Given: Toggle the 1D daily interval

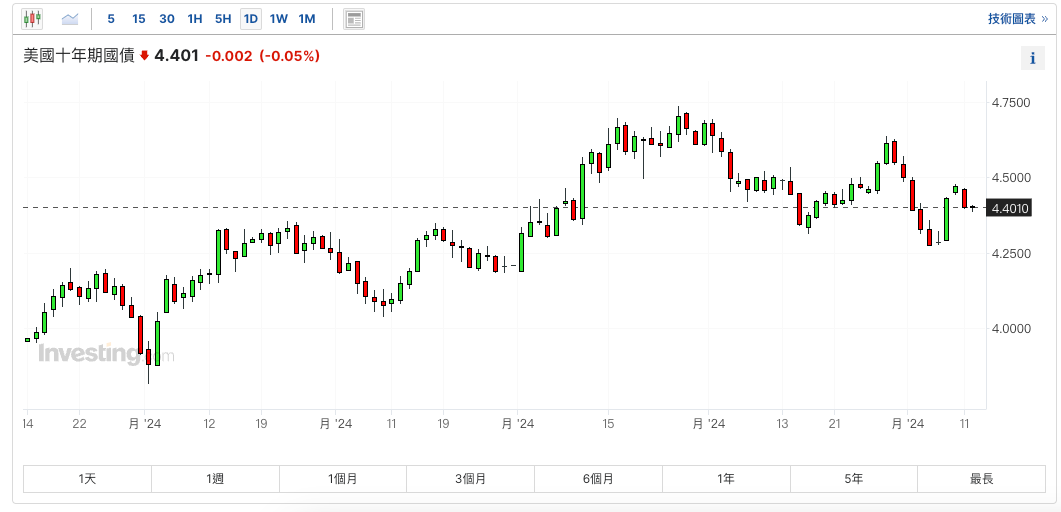Looking at the screenshot, I should pos(250,18).
